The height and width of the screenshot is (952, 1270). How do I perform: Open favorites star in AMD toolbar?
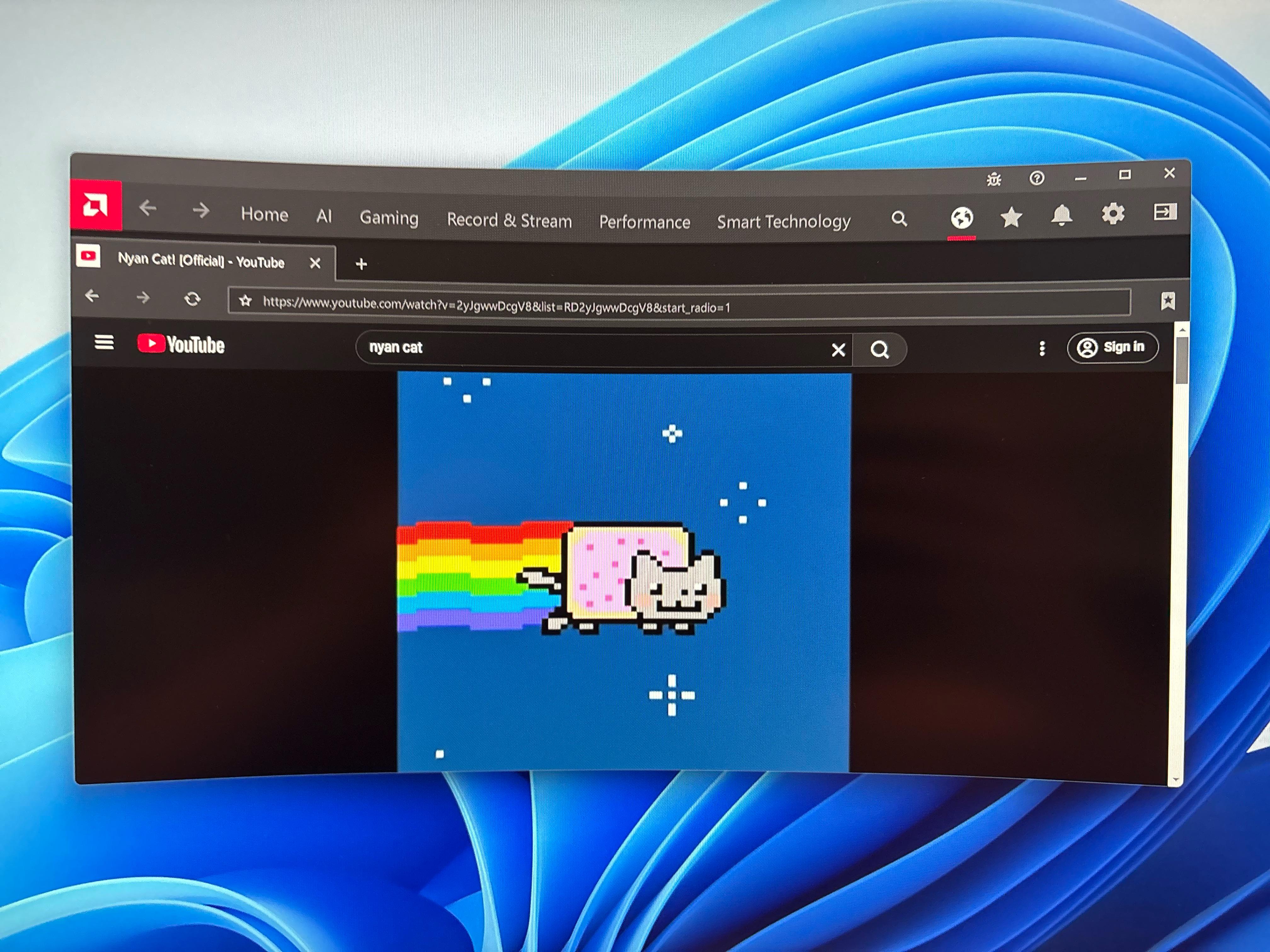pyautogui.click(x=1011, y=217)
